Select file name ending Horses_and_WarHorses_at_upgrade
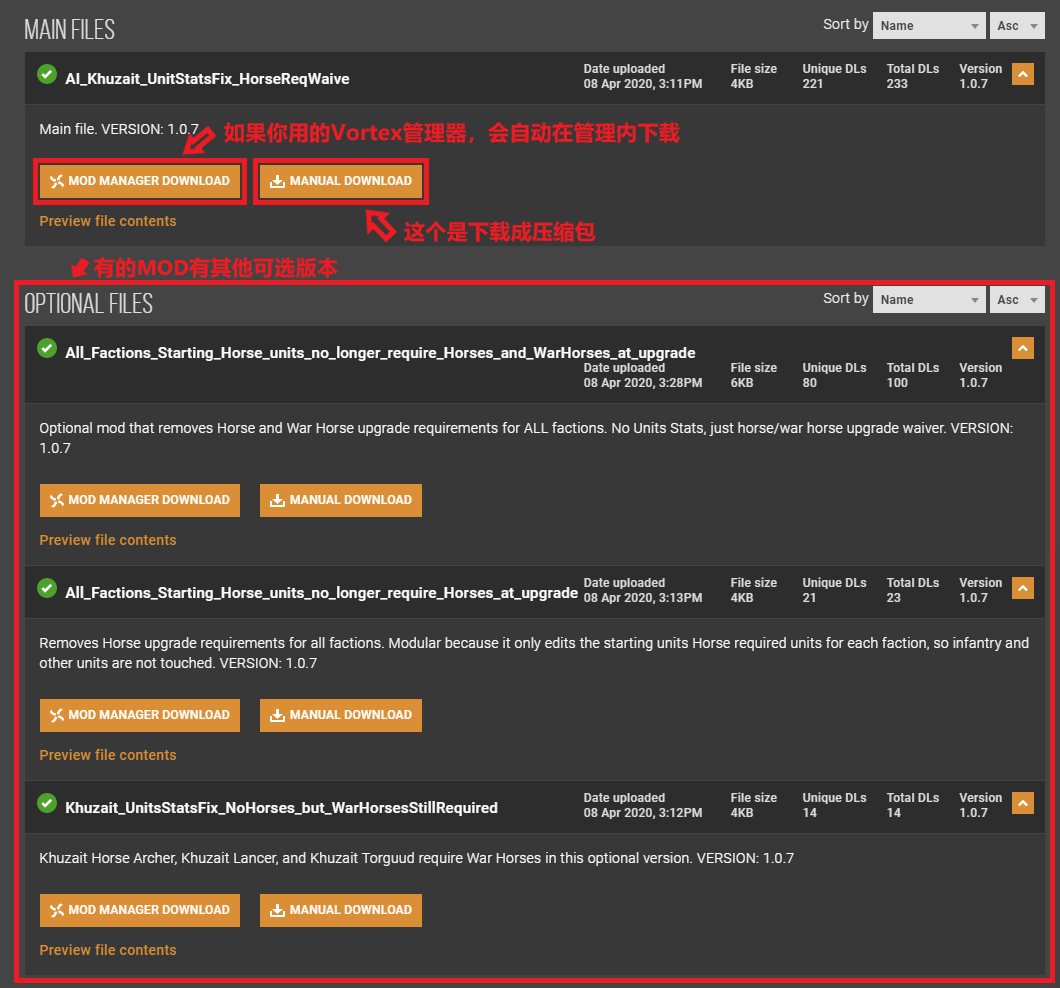1060x988 pixels. pos(380,353)
